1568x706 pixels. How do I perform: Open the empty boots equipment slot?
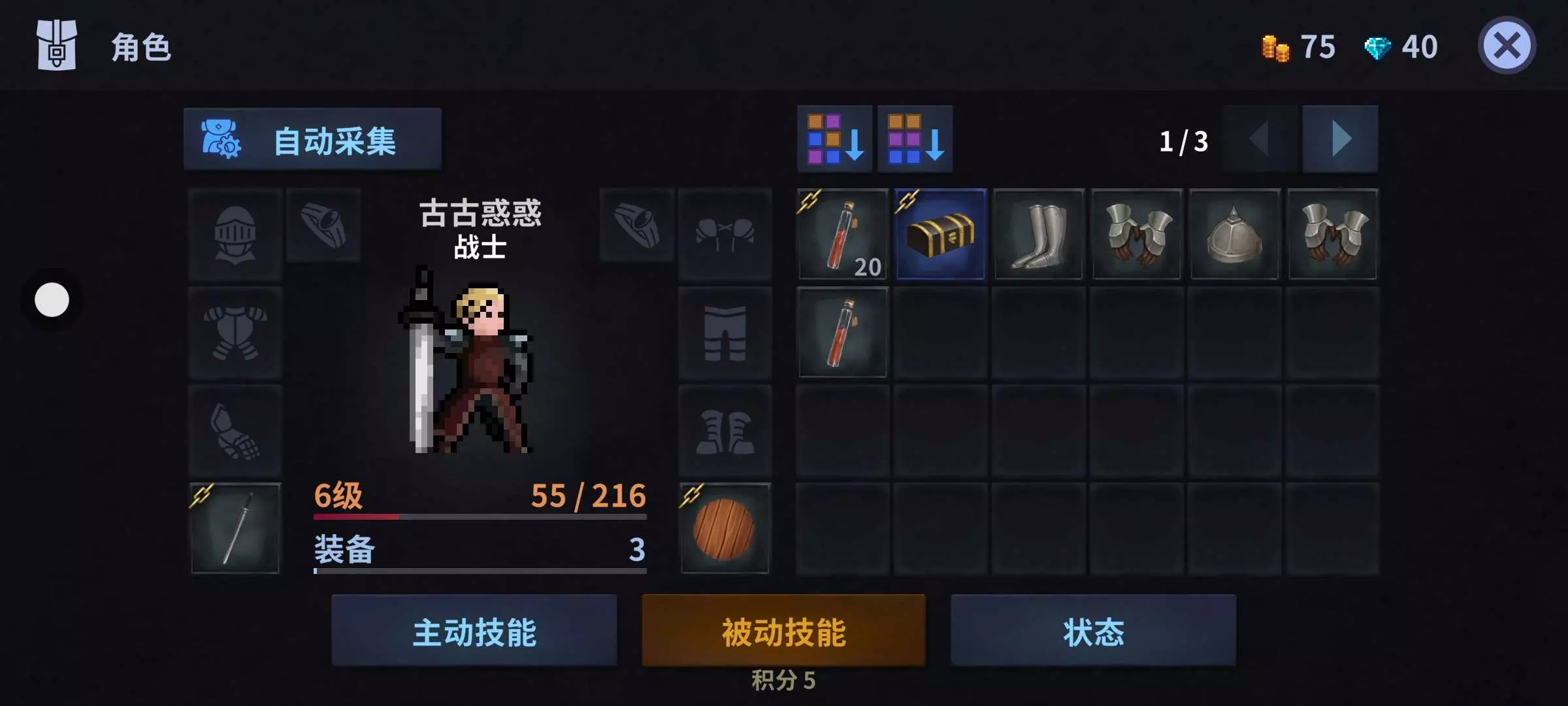tap(725, 430)
